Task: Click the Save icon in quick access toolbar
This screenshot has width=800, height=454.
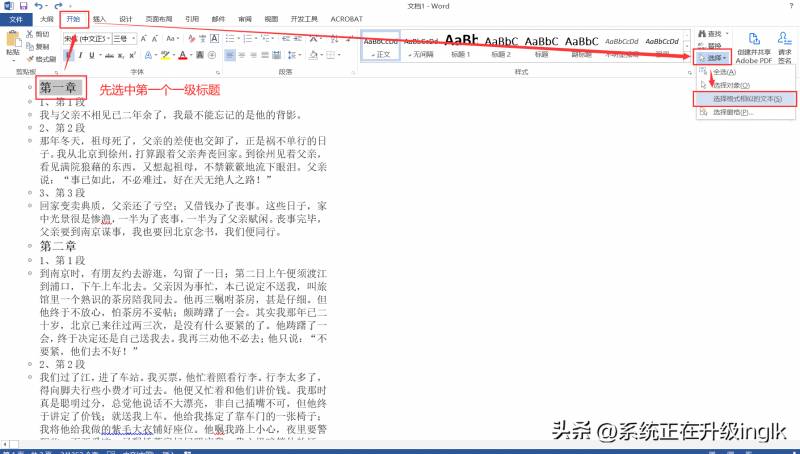Action: point(23,6)
